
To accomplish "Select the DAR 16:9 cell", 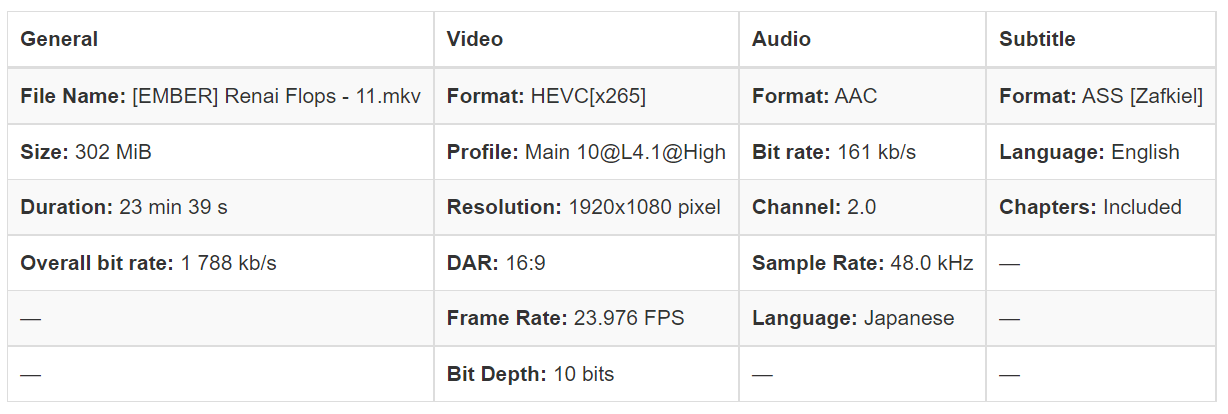I will pyautogui.click(x=496, y=264).
